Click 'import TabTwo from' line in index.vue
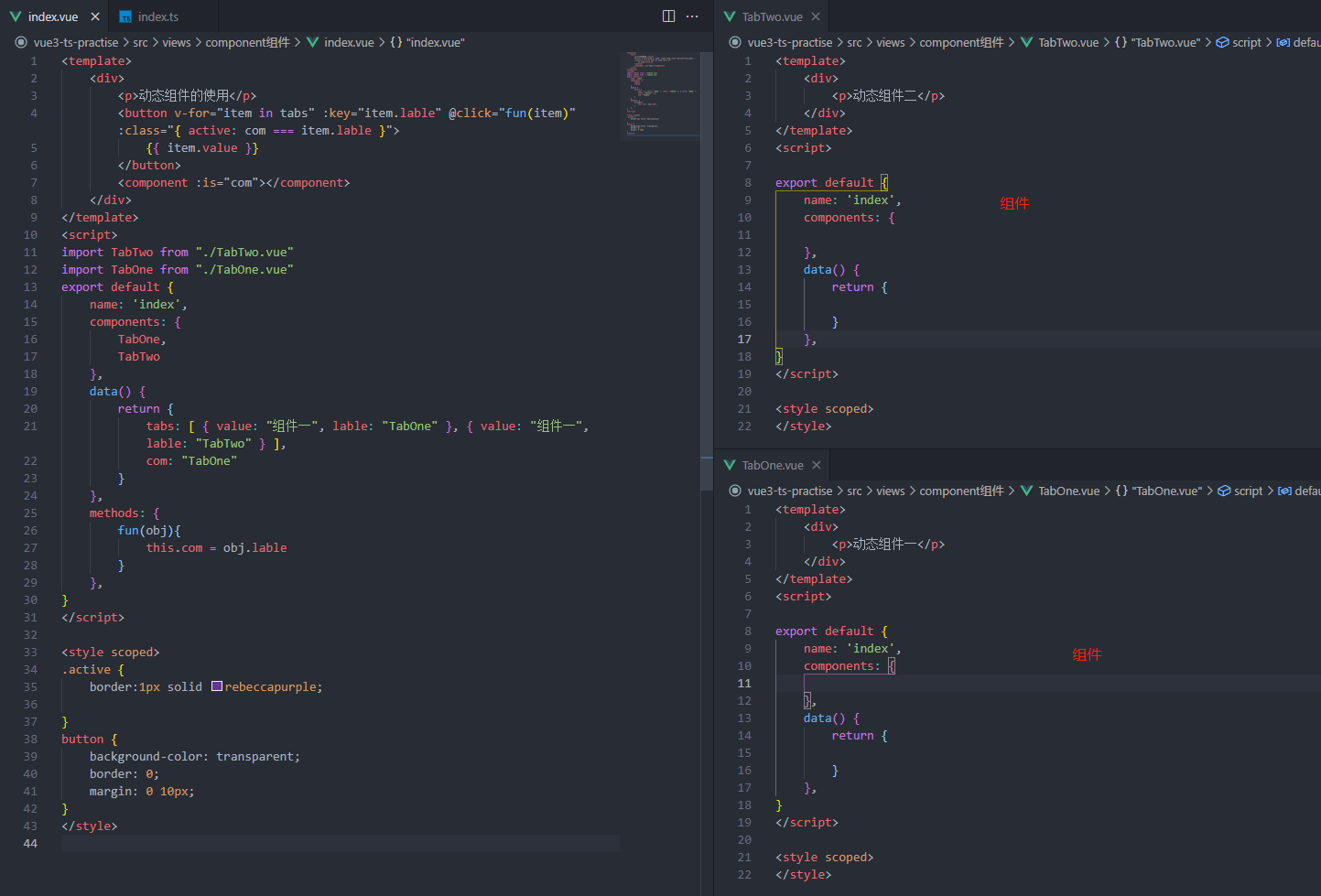Screen dimensions: 1321x896 click(178, 252)
